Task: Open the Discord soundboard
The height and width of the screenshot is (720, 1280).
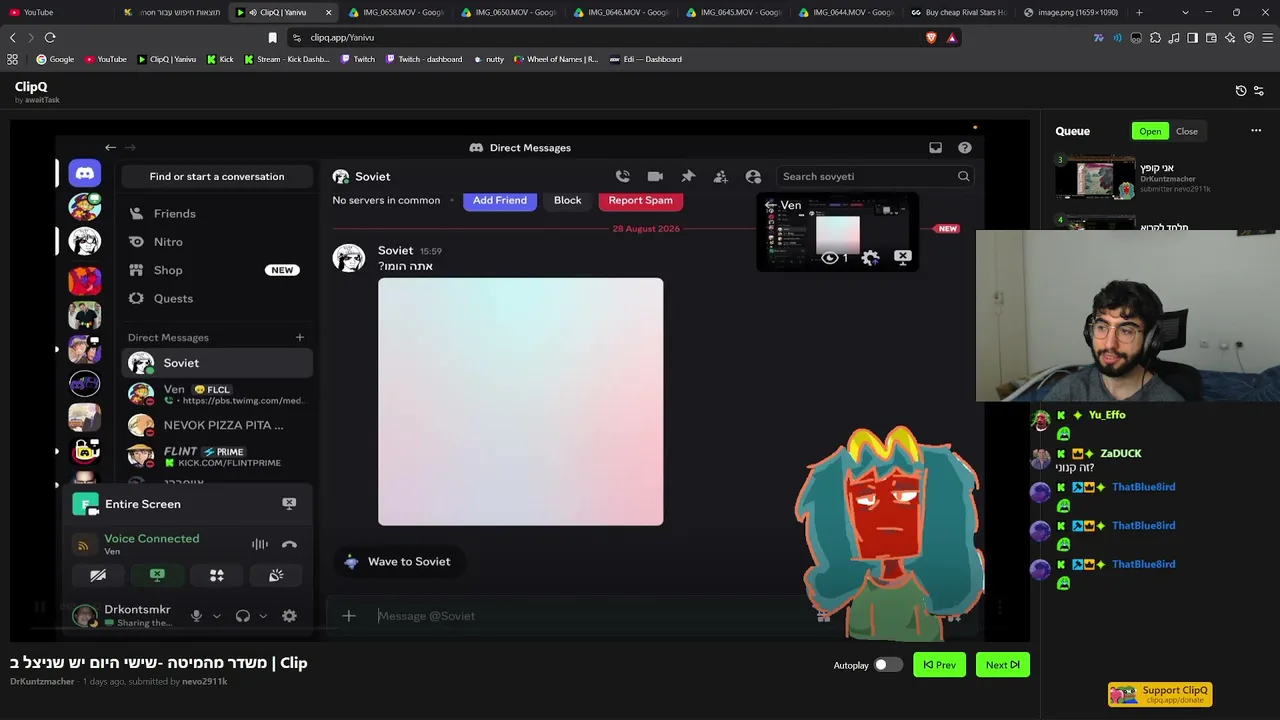Action: pos(276,575)
